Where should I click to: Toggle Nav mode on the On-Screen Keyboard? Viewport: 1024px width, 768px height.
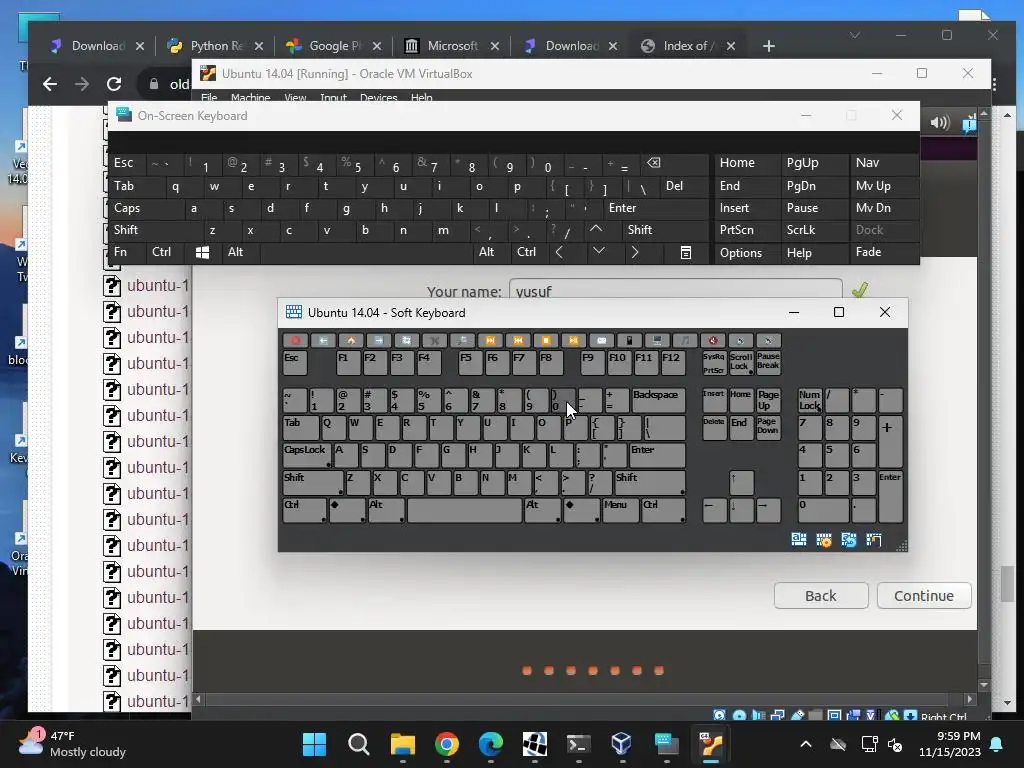(884, 163)
